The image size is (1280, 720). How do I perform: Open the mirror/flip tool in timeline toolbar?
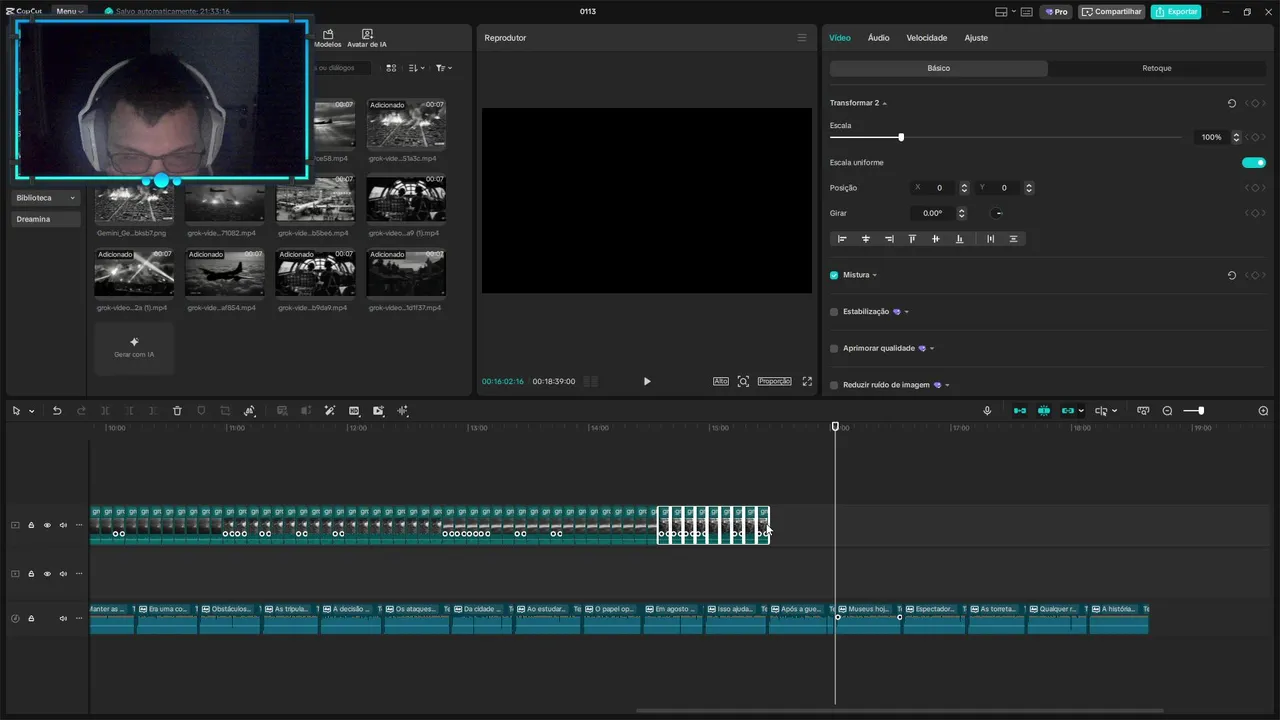tap(249, 411)
